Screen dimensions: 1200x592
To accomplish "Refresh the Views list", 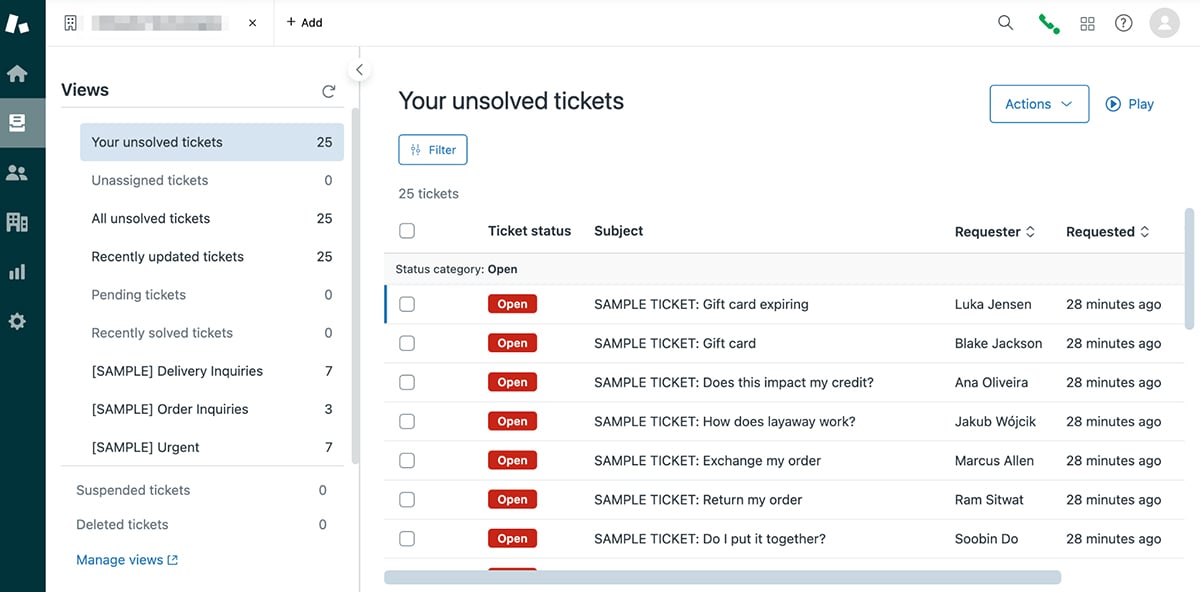I will click(329, 90).
